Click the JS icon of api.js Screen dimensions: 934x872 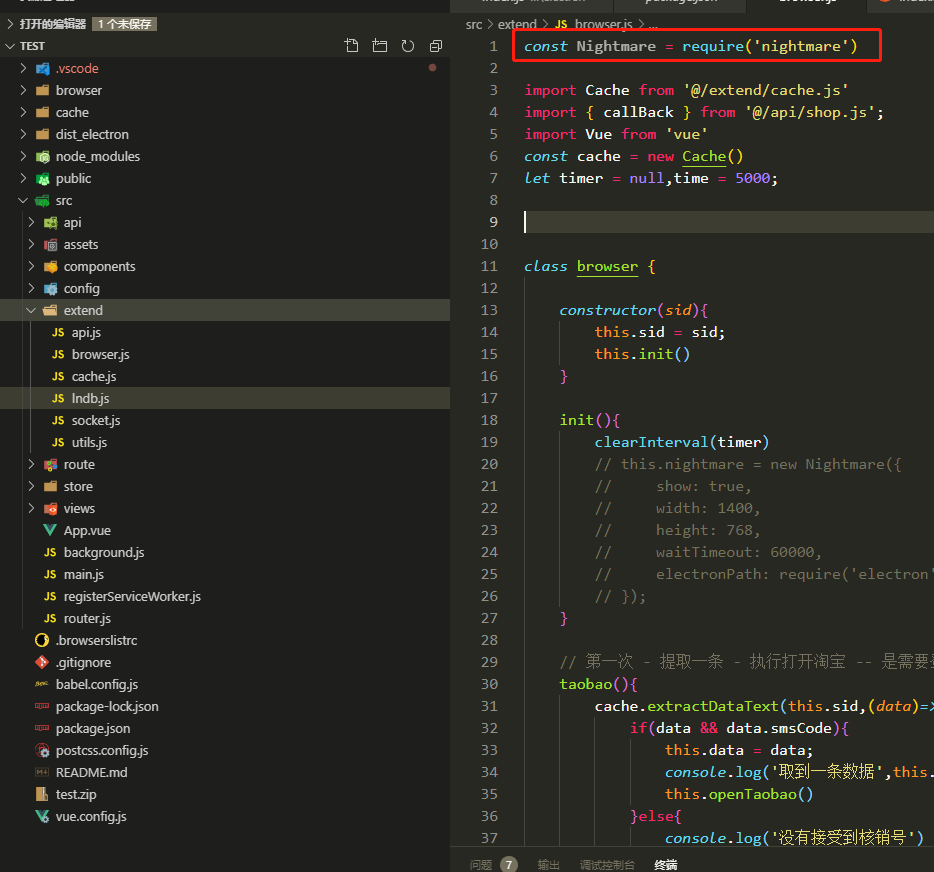coord(58,332)
